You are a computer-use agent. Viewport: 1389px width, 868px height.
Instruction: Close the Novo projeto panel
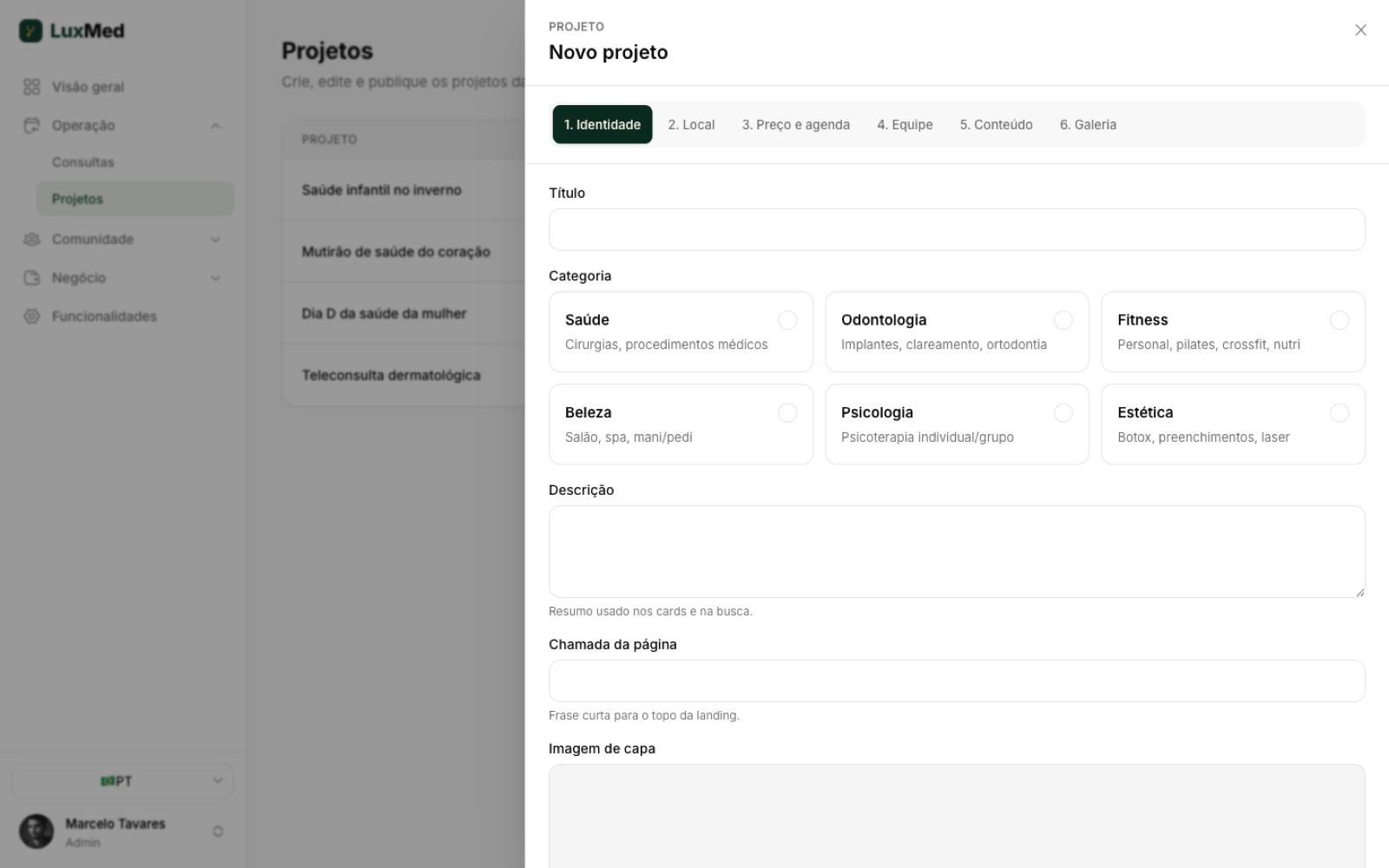tap(1360, 30)
